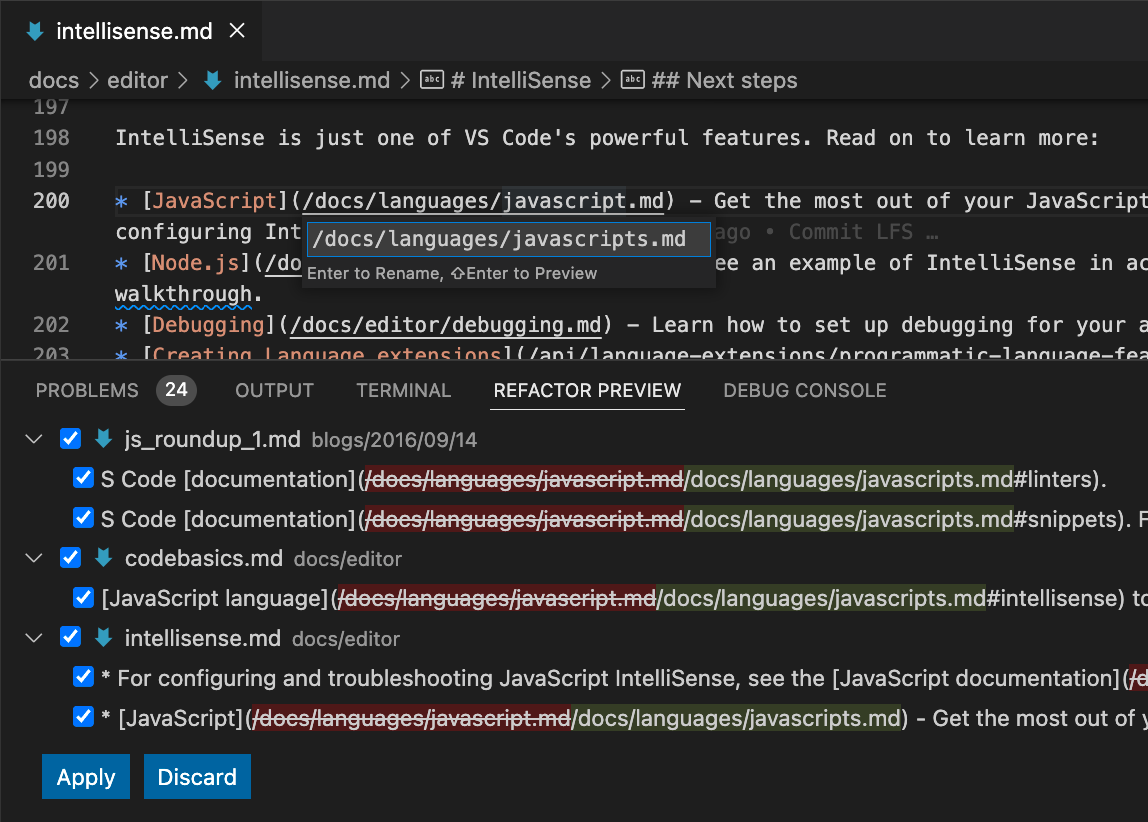Discard the pending rename changes

pos(197,776)
